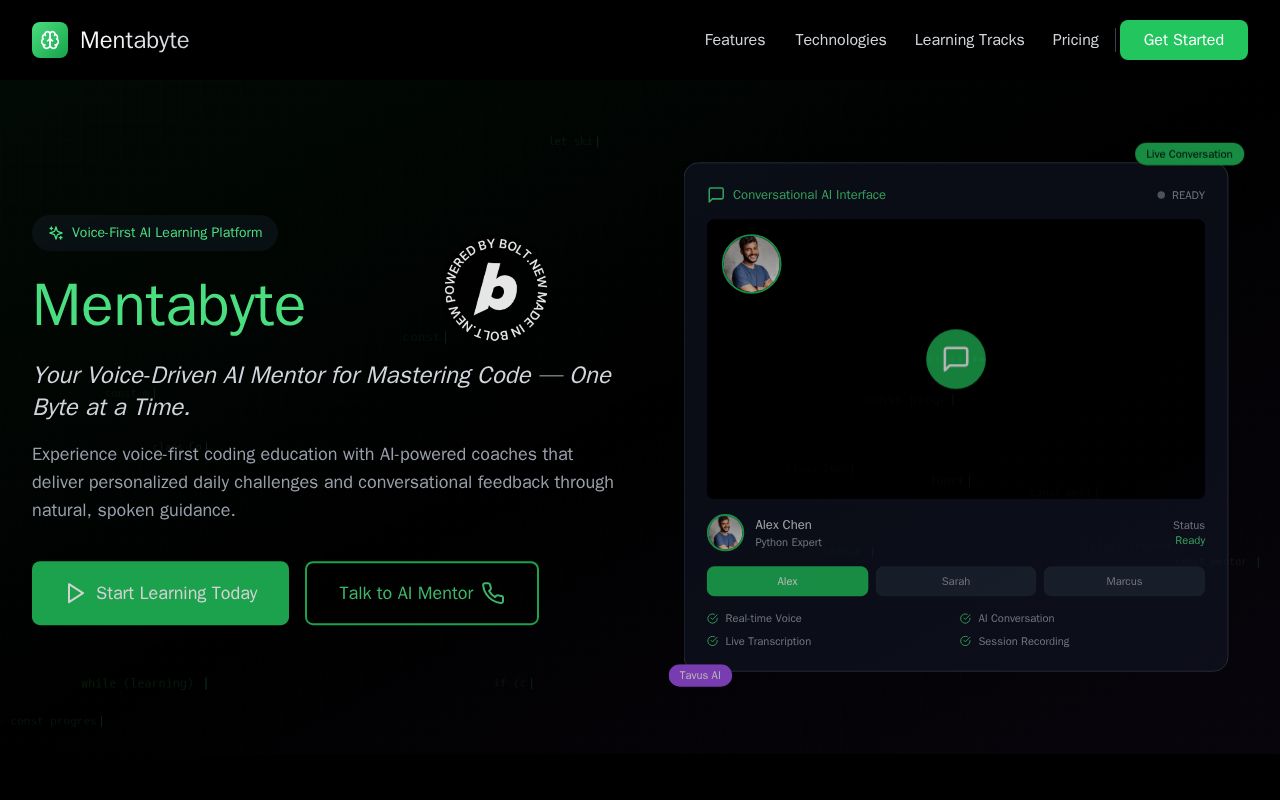Click the check icon next to Real-time Voice
The image size is (1280, 800).
pos(713,619)
